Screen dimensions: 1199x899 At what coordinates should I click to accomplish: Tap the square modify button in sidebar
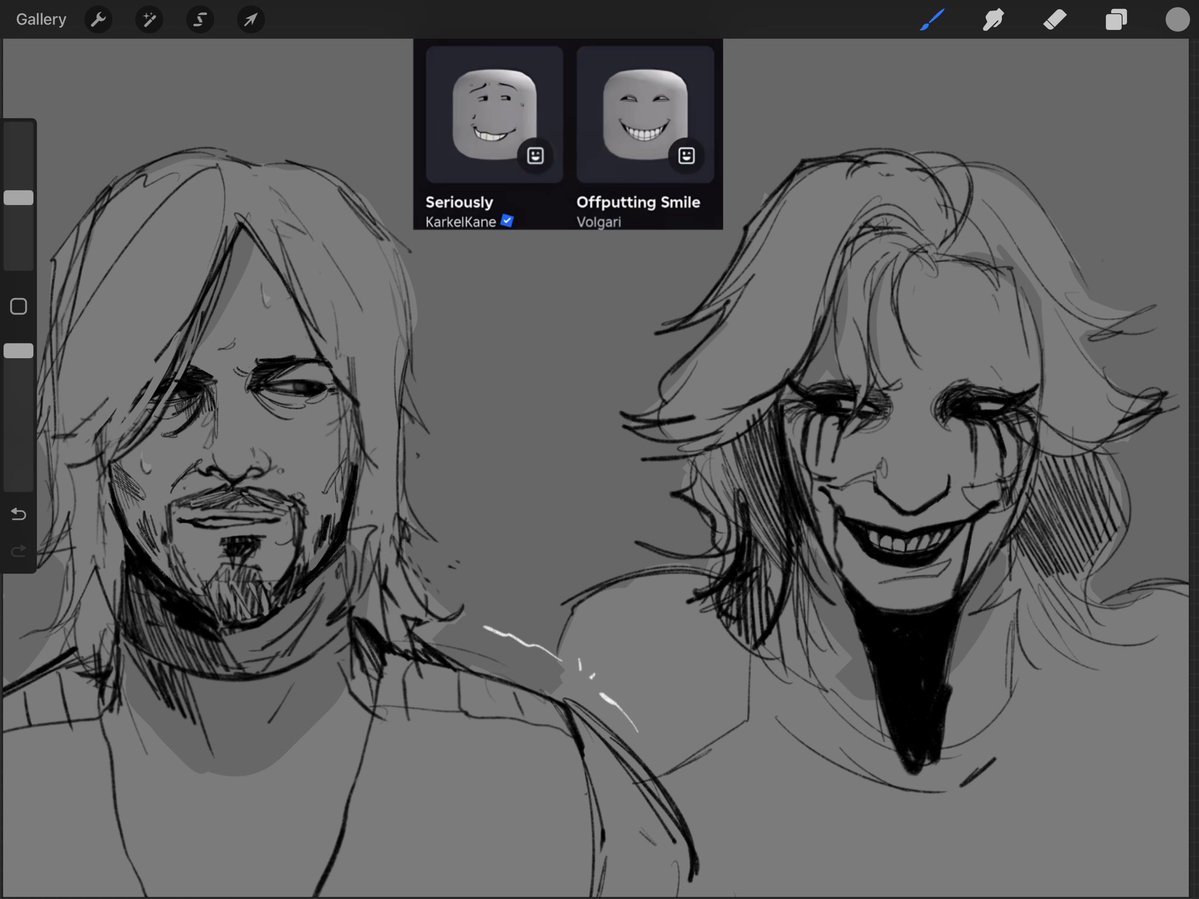[18, 307]
